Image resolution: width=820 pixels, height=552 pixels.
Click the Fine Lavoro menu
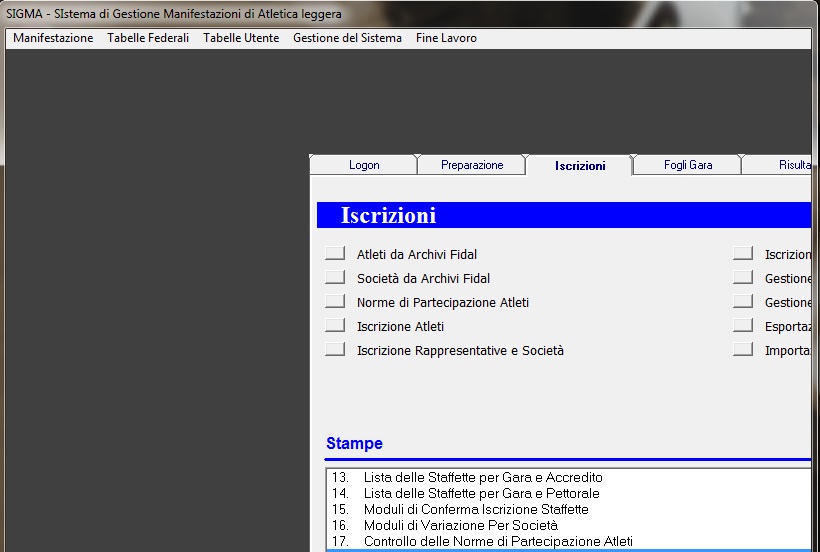446,38
